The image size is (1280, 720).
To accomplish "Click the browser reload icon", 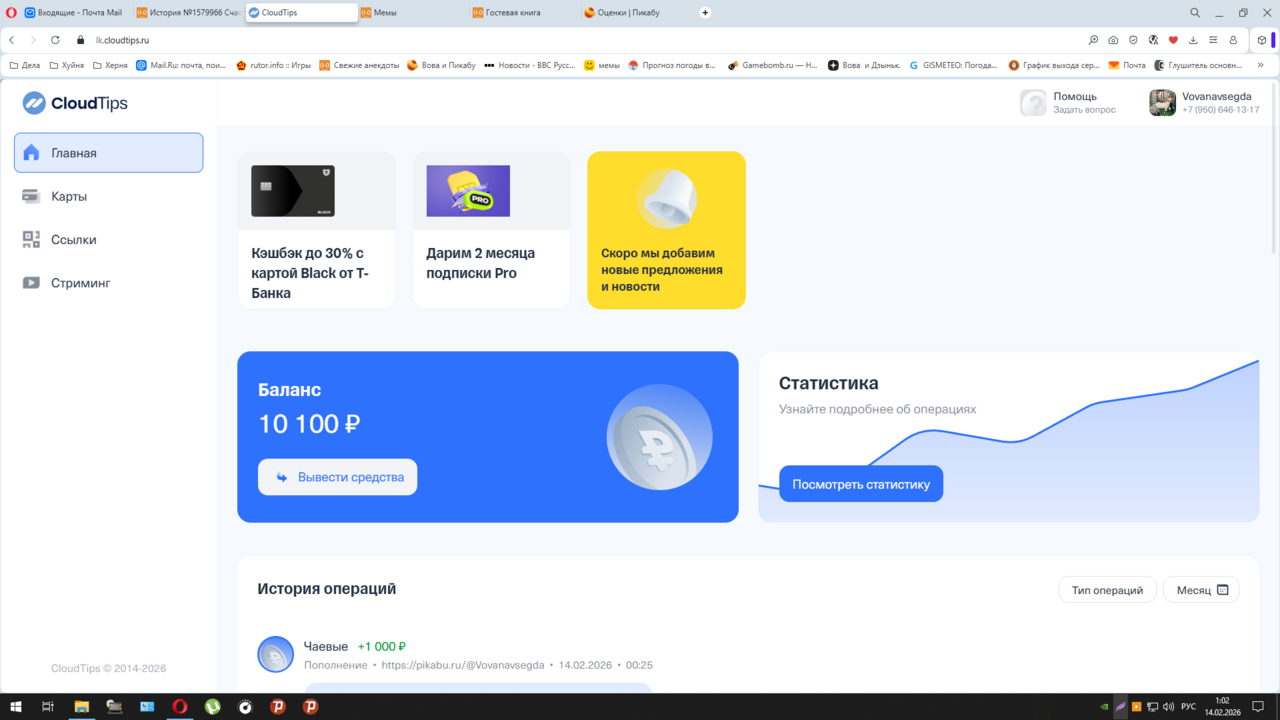I will (x=55, y=40).
